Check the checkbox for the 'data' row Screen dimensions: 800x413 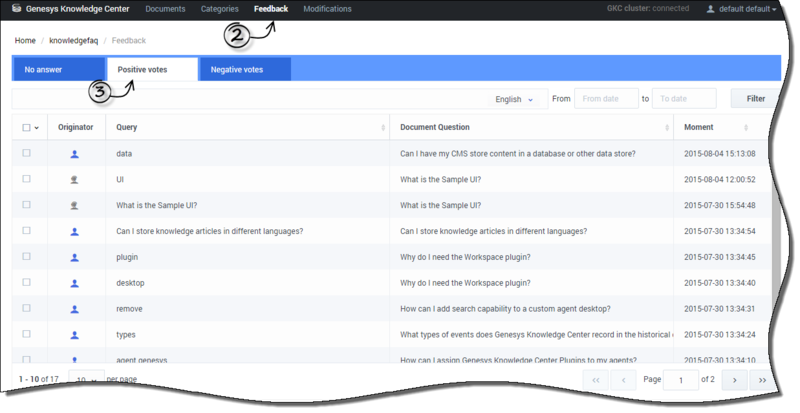27,153
